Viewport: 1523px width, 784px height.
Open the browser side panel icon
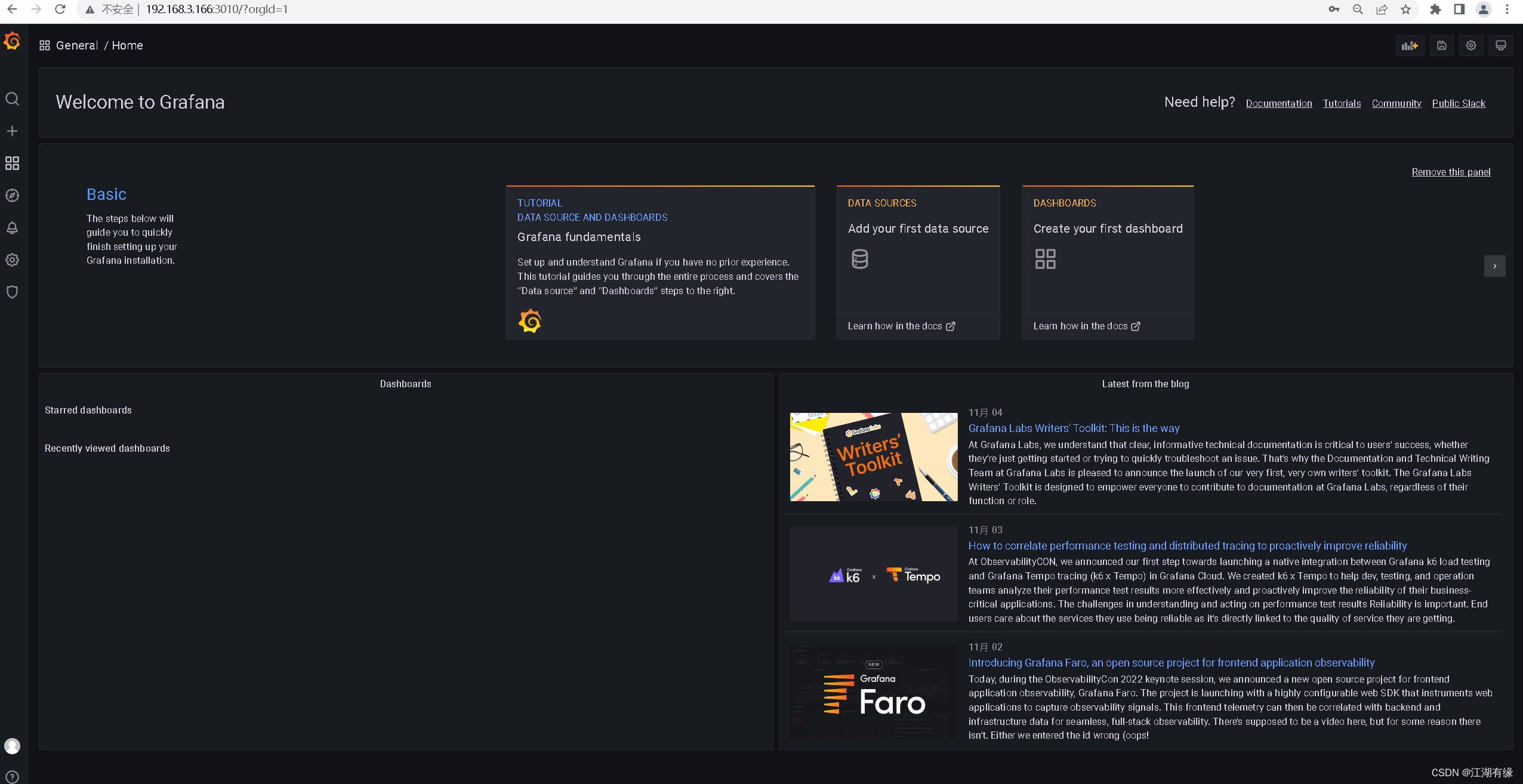point(1459,10)
